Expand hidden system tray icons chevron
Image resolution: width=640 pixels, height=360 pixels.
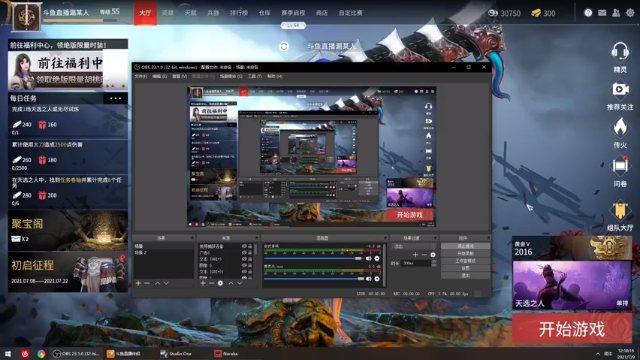click(x=598, y=353)
